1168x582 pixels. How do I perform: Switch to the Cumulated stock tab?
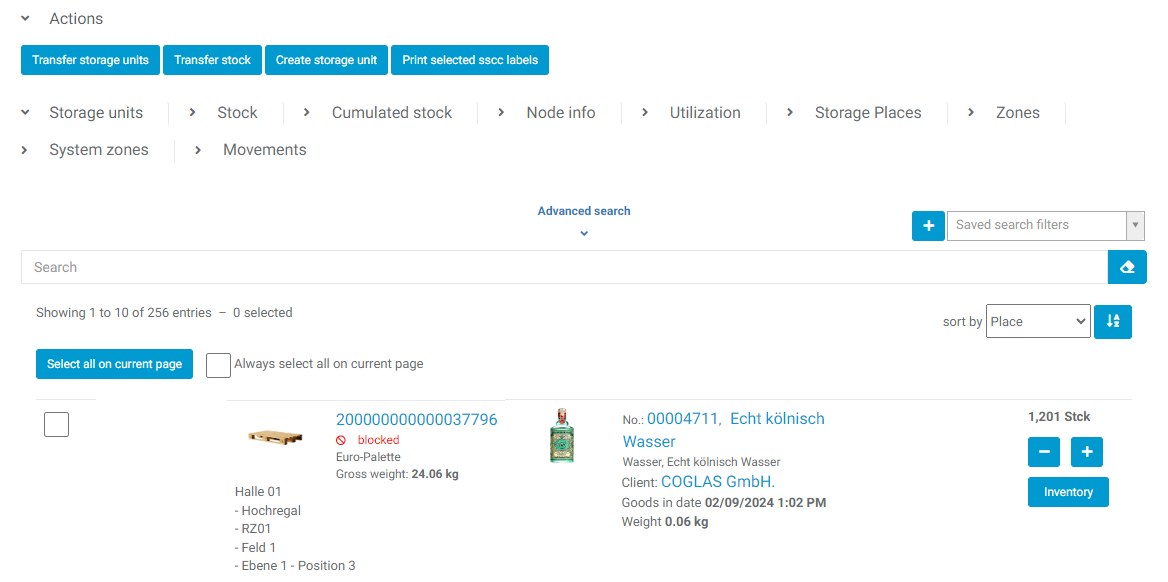[x=391, y=113]
